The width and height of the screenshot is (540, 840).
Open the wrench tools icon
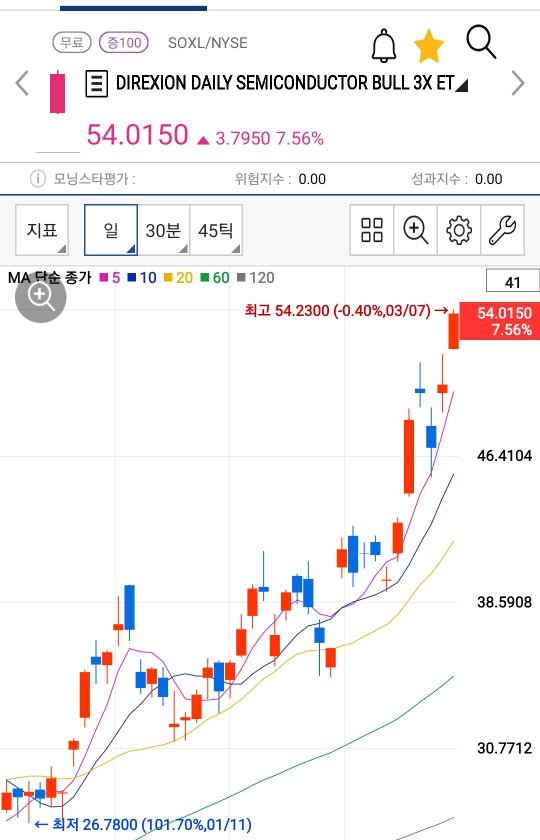[502, 230]
